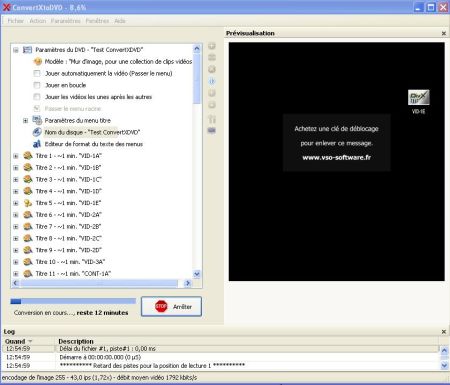Check Jouer les vidéos les unes après les autres
The height and width of the screenshot is (385, 450).
point(37,97)
